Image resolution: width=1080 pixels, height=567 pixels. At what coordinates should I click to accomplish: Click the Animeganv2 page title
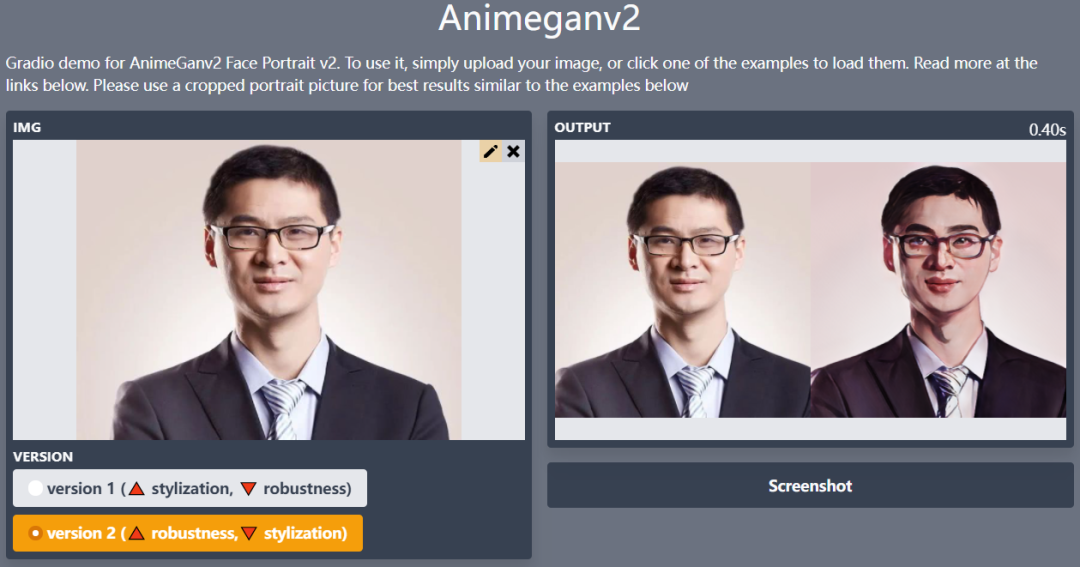point(539,18)
